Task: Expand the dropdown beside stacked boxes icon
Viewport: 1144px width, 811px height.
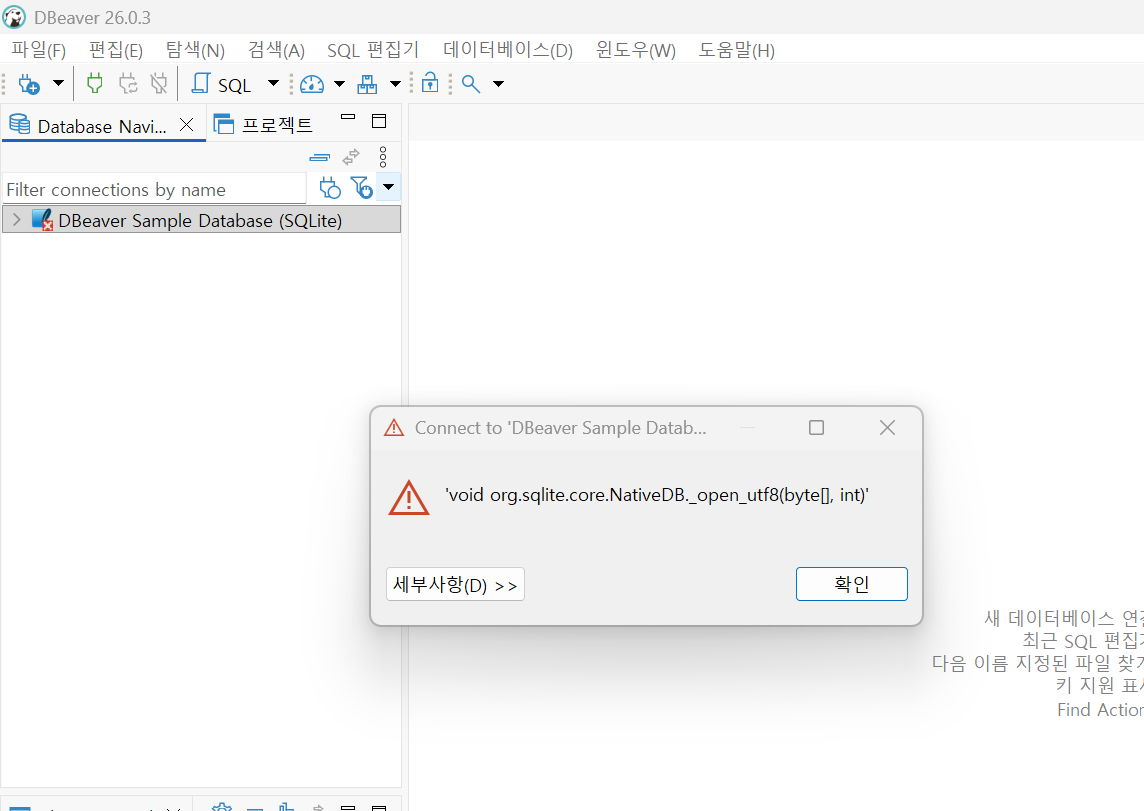Action: coord(395,84)
